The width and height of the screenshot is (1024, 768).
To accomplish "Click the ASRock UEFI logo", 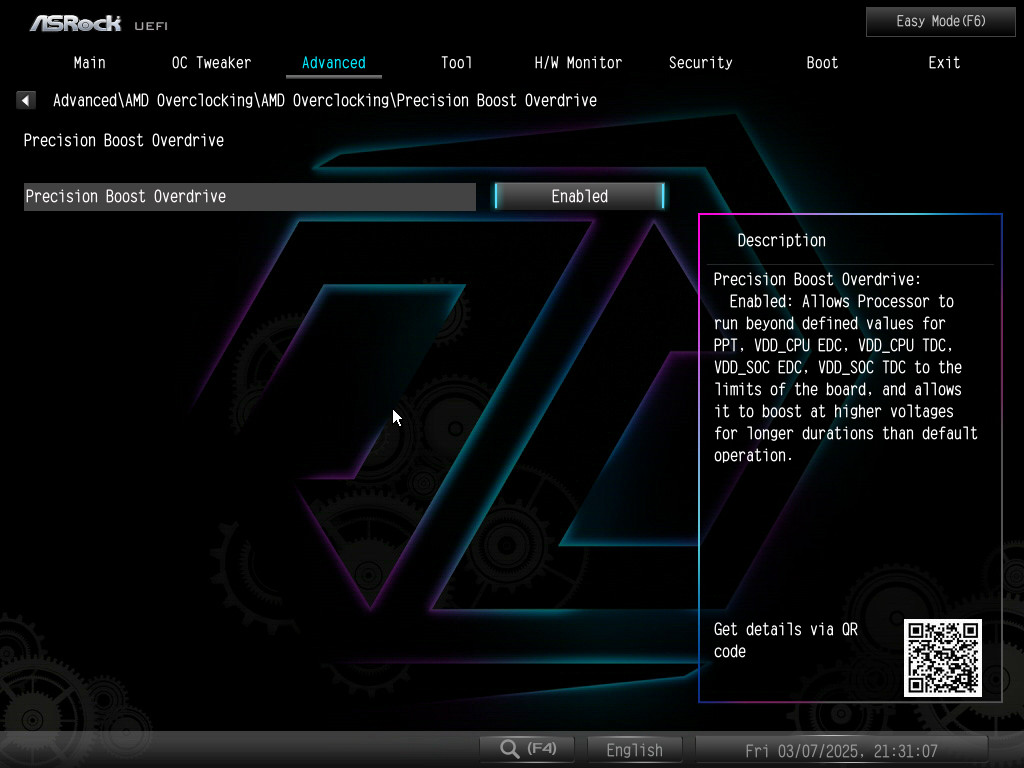I will point(99,24).
